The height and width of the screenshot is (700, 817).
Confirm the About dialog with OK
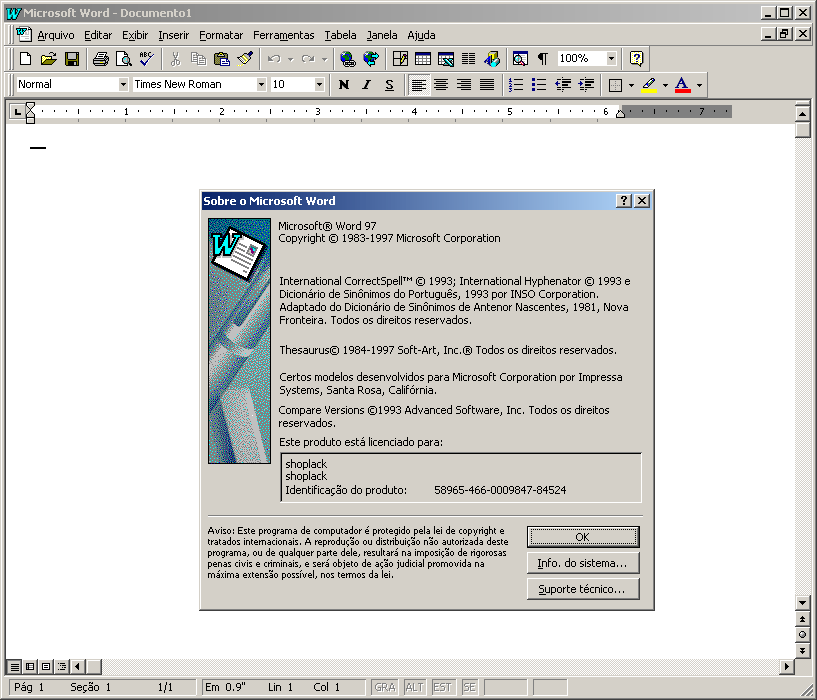[583, 537]
